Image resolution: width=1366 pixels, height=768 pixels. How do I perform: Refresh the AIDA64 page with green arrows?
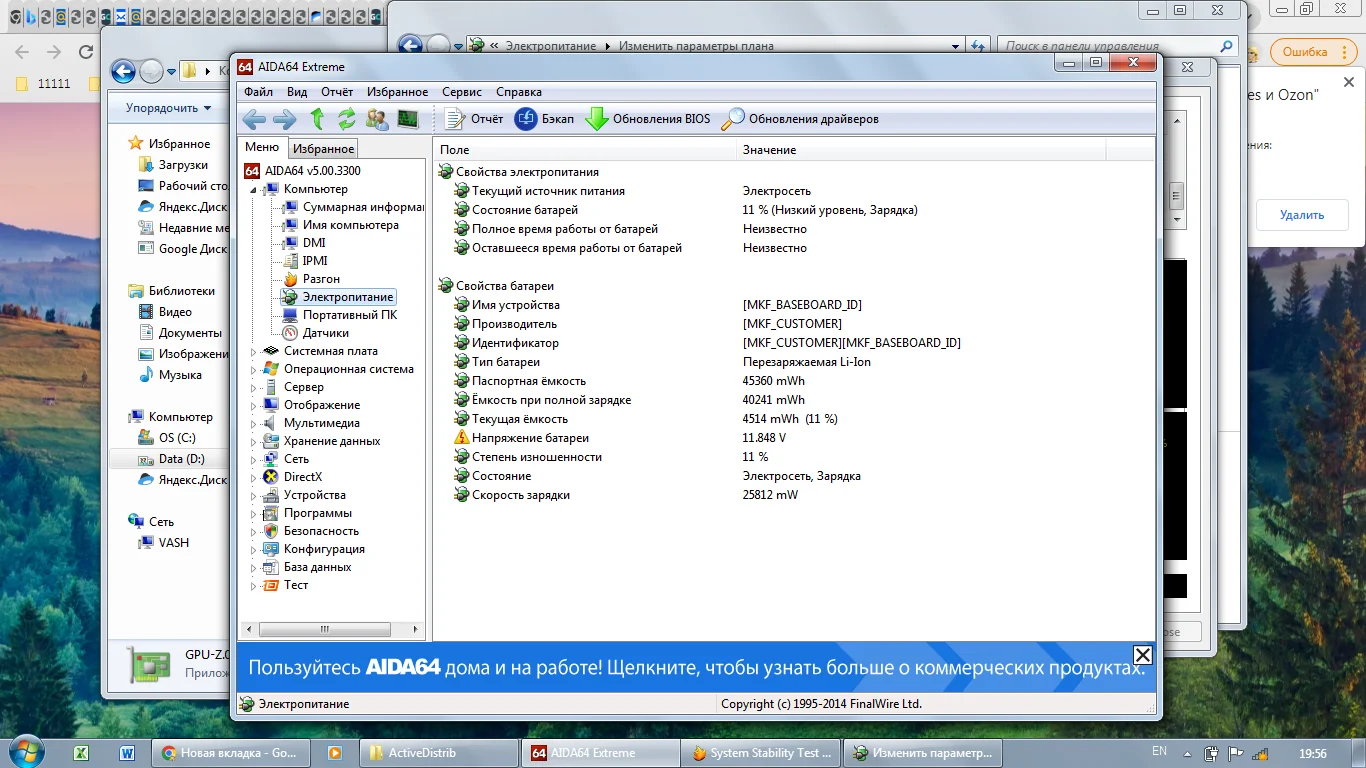tap(346, 119)
